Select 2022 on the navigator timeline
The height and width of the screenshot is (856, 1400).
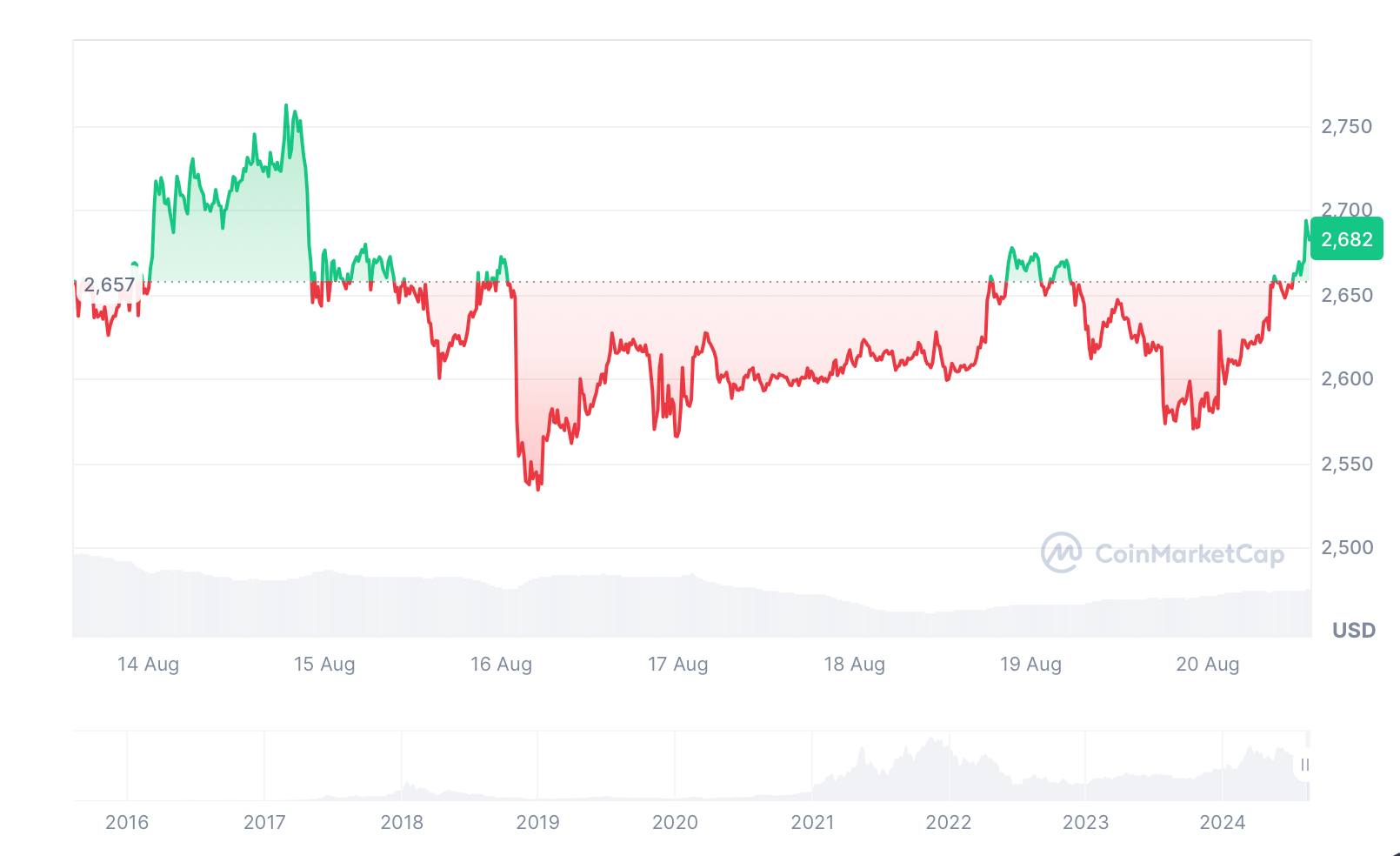[948, 822]
